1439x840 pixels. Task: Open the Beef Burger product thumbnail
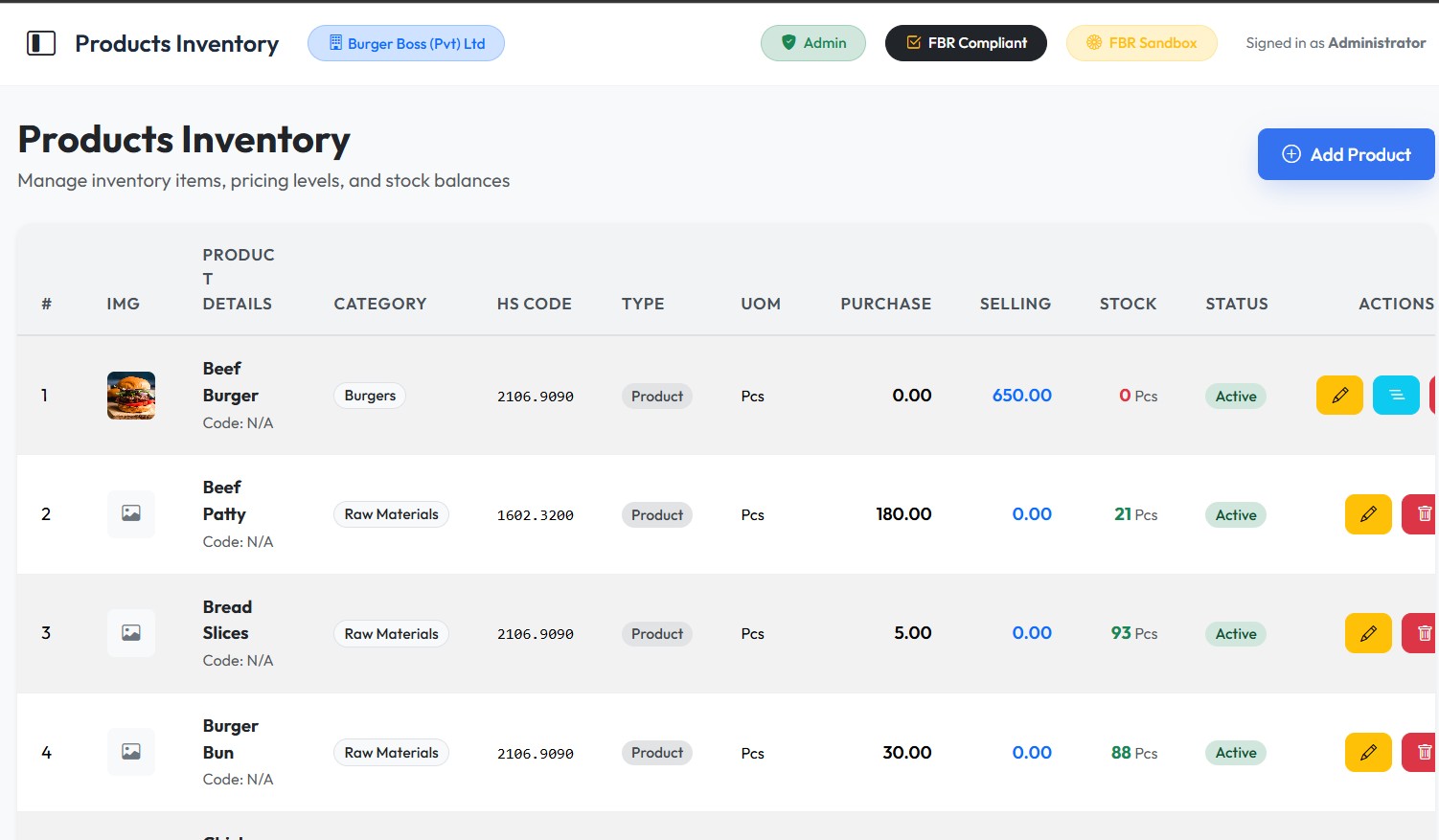131,396
